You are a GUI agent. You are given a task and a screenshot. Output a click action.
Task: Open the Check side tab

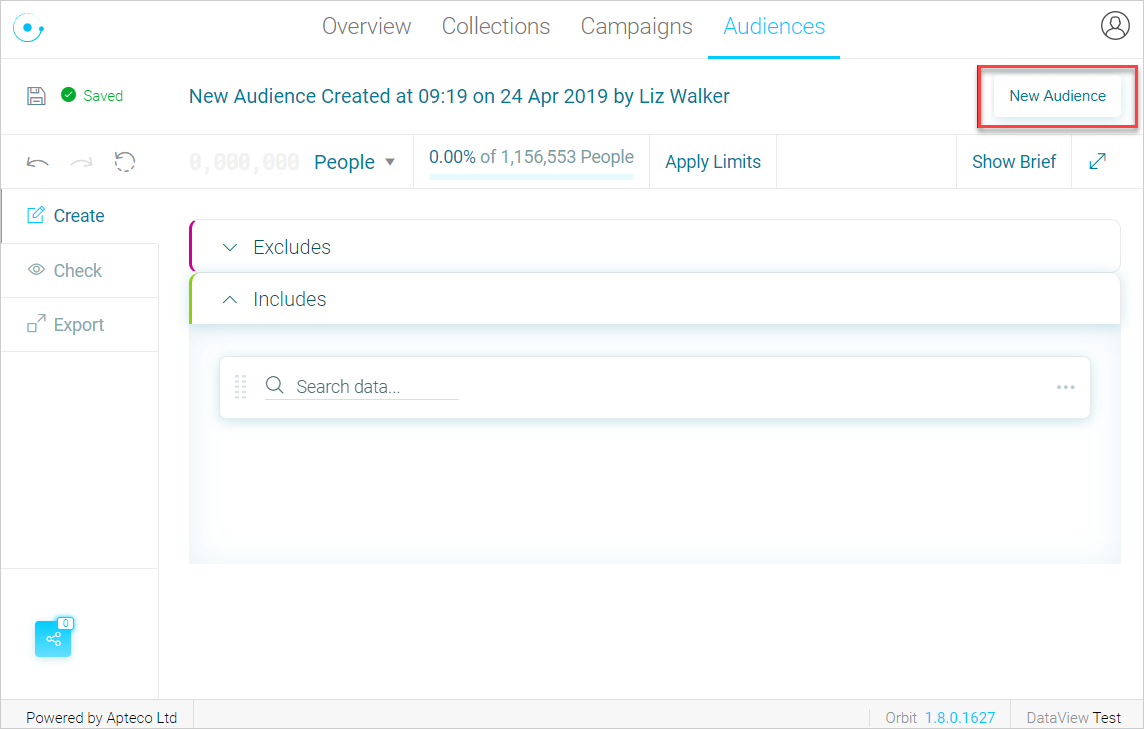point(80,271)
